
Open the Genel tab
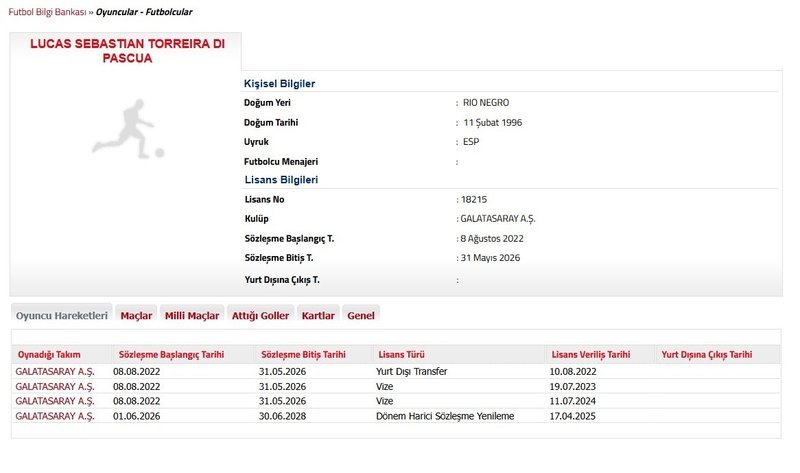361,315
